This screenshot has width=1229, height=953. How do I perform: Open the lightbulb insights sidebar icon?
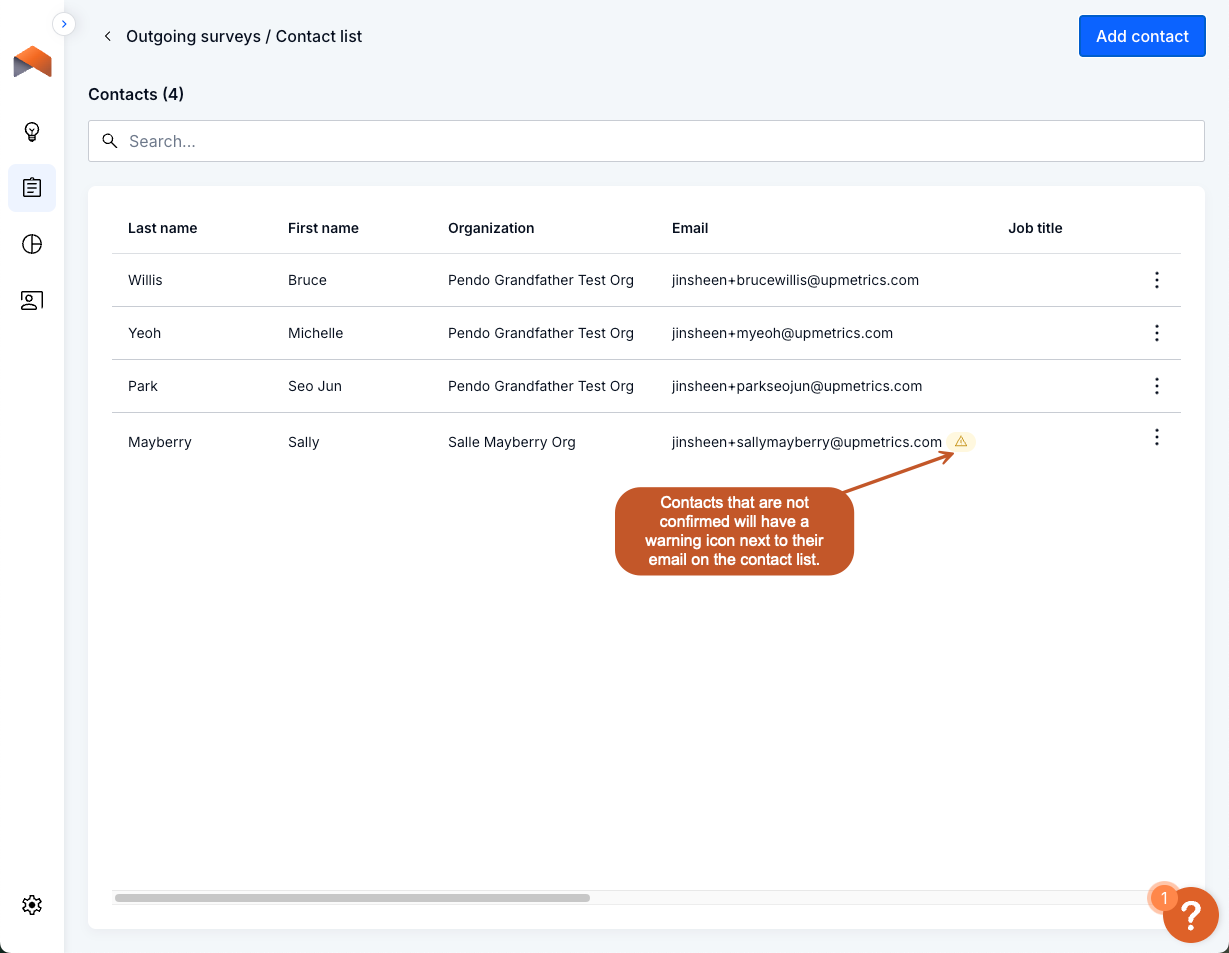pyautogui.click(x=32, y=132)
